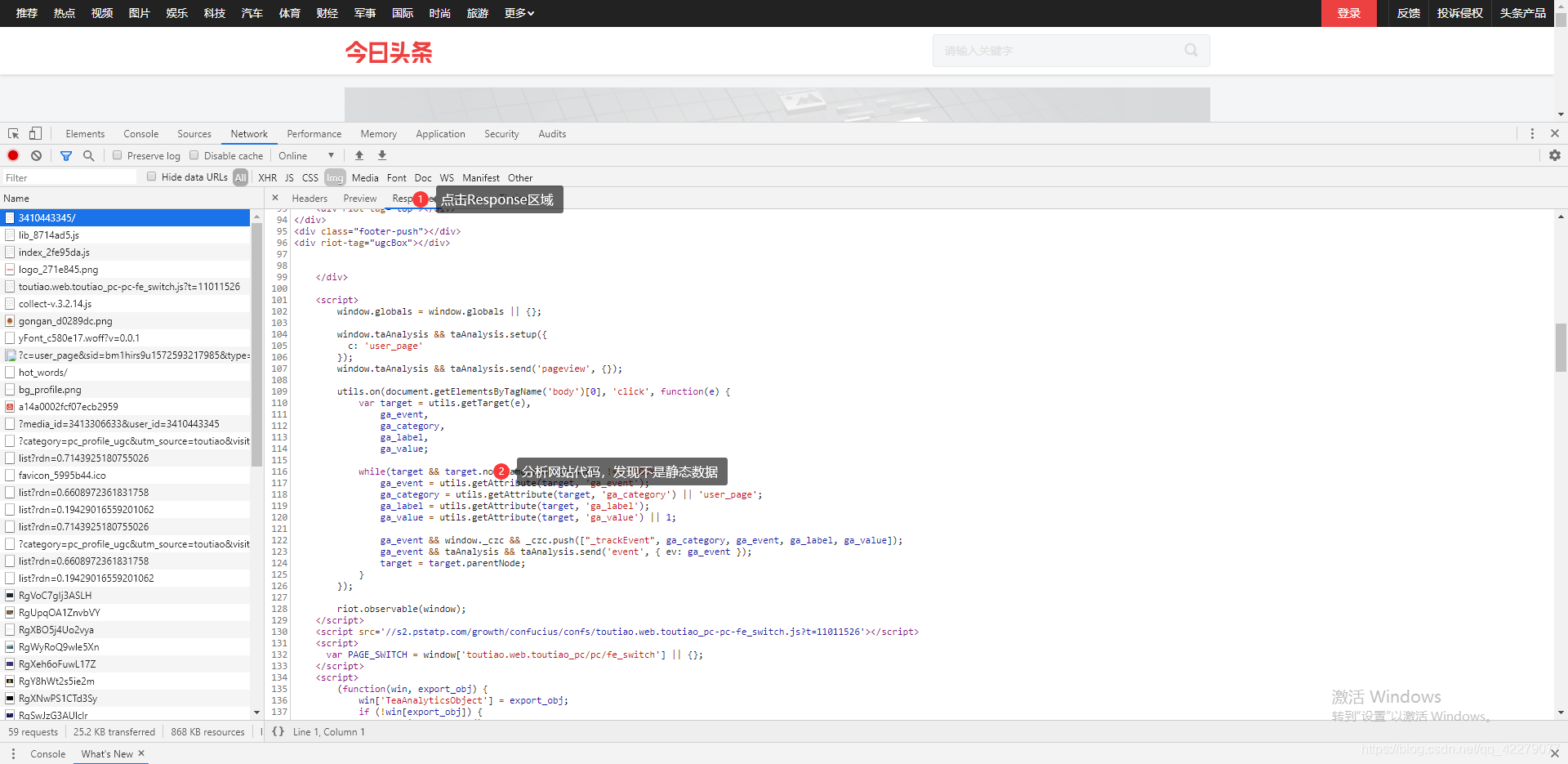The image size is (1568, 764).
Task: Open the Performance panel
Action: coord(314,133)
